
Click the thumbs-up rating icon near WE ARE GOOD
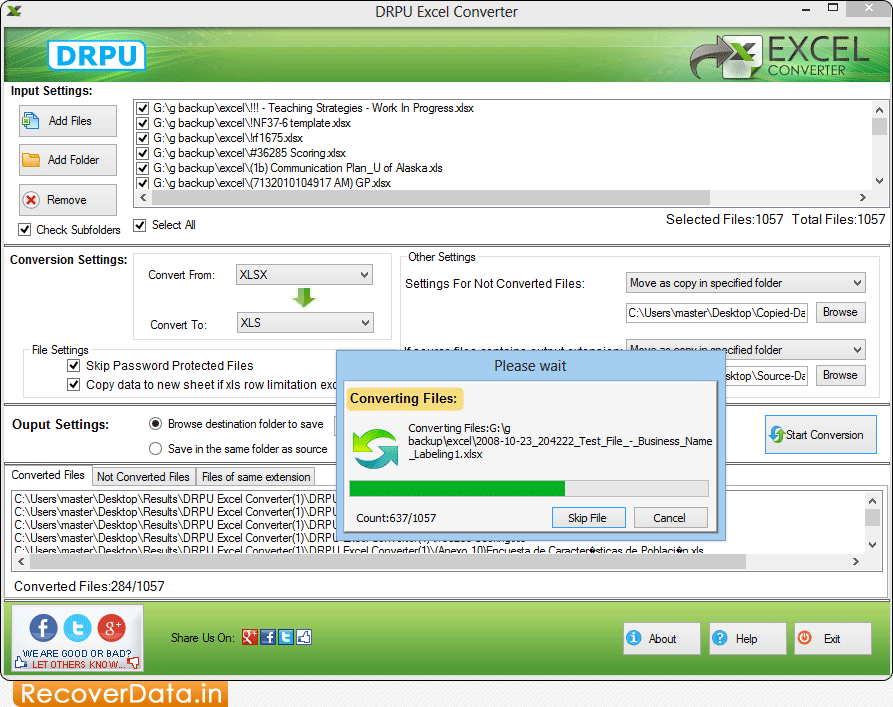(21, 662)
